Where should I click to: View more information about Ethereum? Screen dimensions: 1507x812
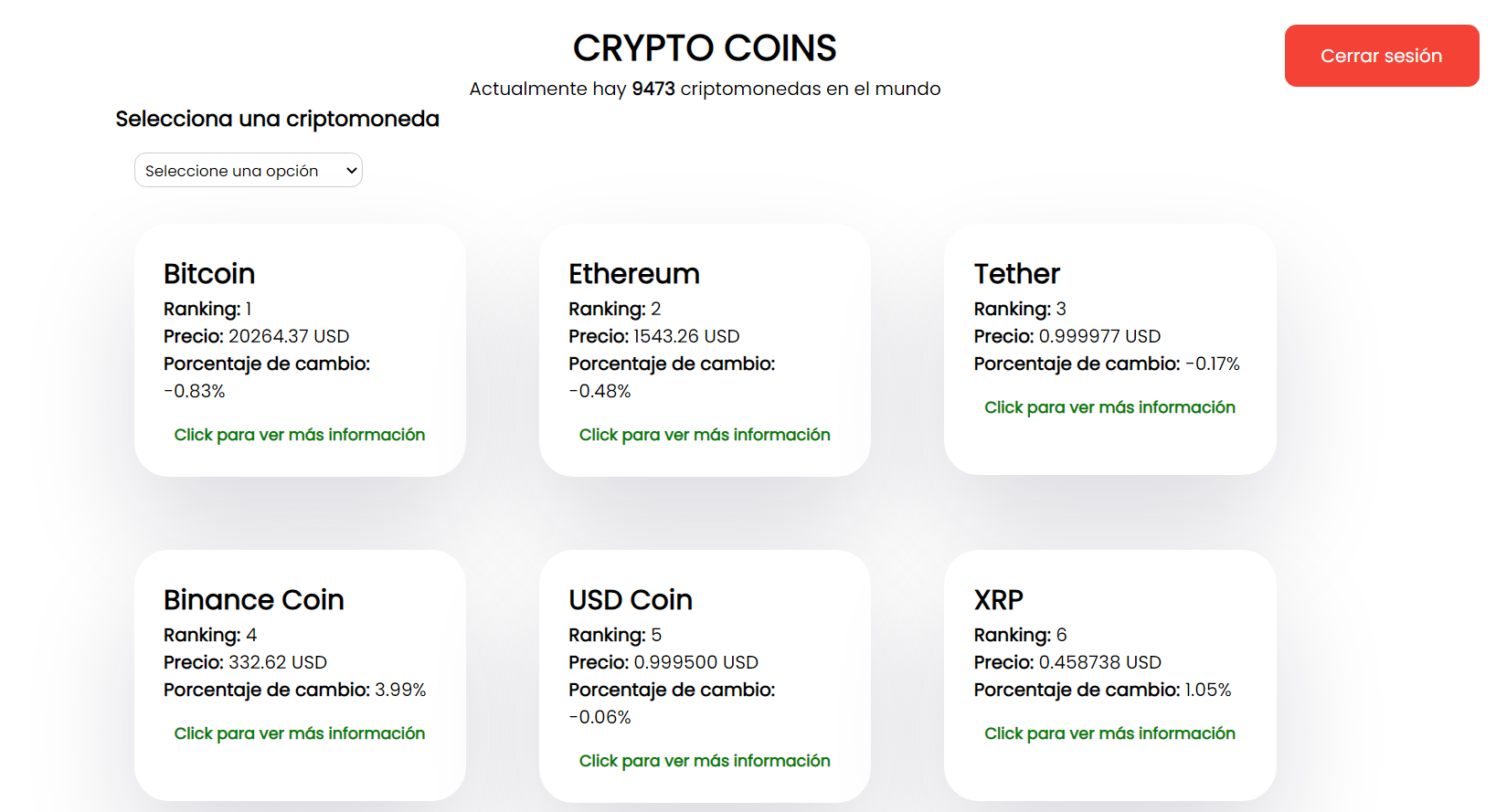pyautogui.click(x=705, y=435)
